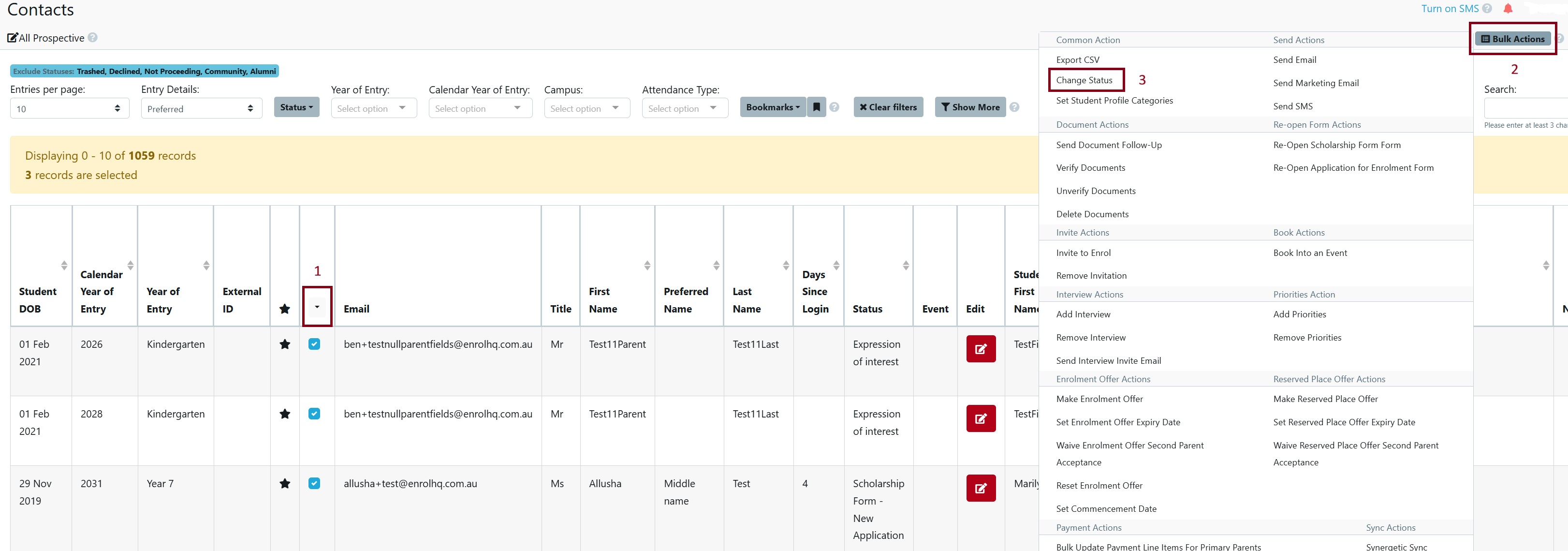Screen dimensions: 1568x551
Task: Choose Change Status from the bulk menu
Action: [1084, 80]
